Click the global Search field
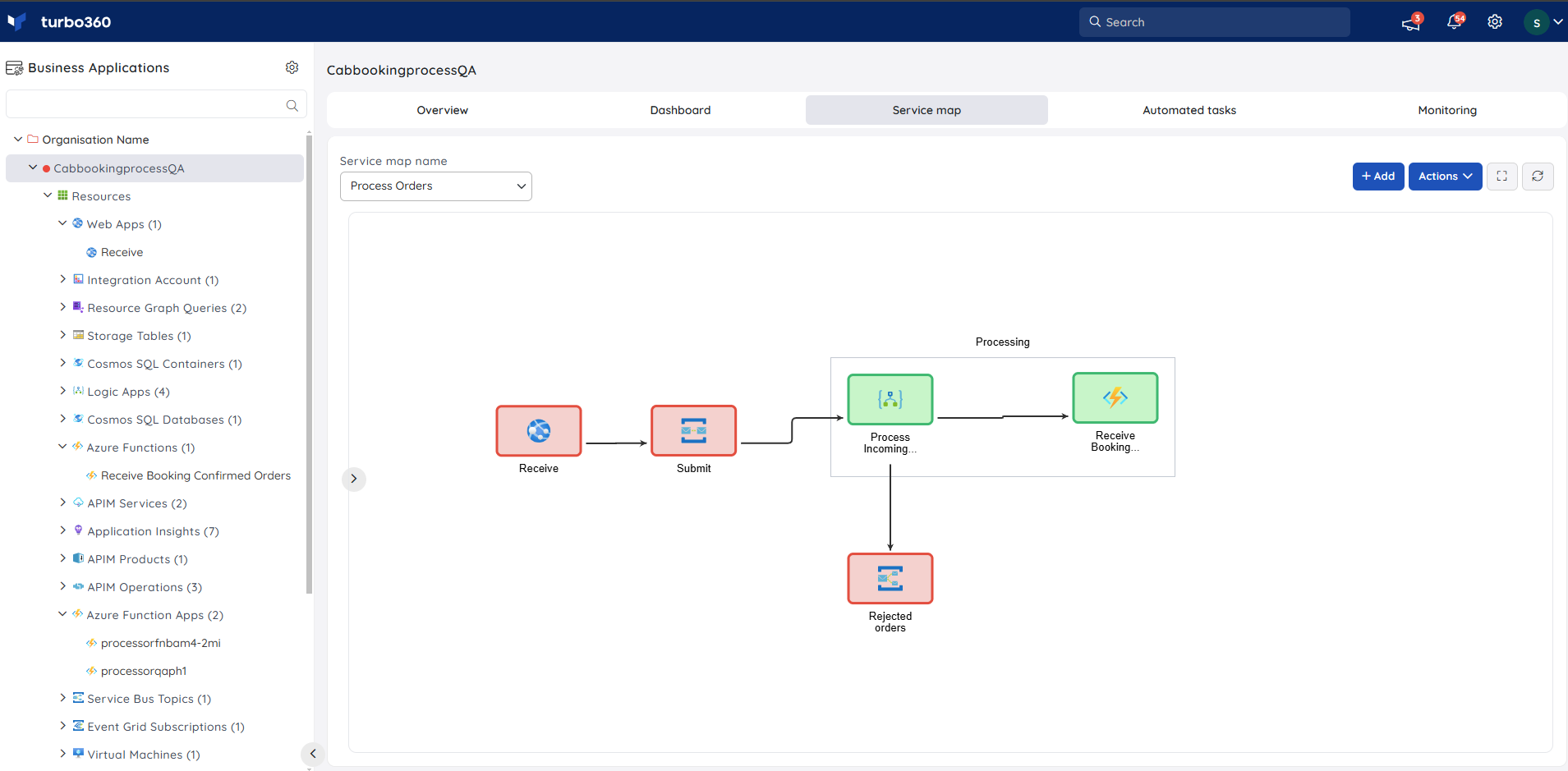This screenshot has width=1568, height=771. (x=1214, y=22)
